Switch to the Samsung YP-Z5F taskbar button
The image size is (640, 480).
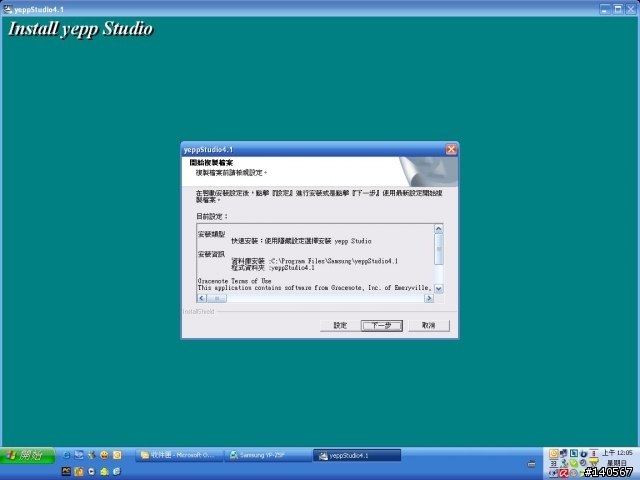(267, 455)
